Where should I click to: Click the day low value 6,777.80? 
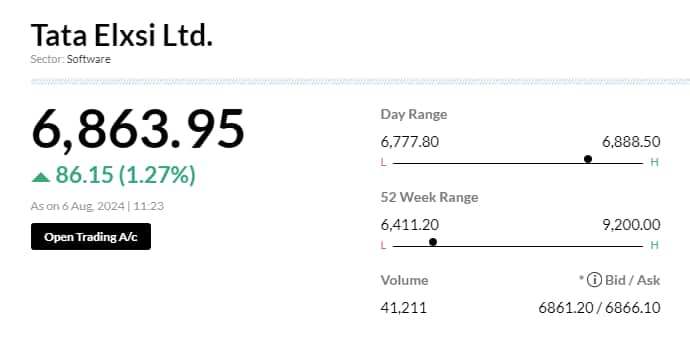(410, 142)
